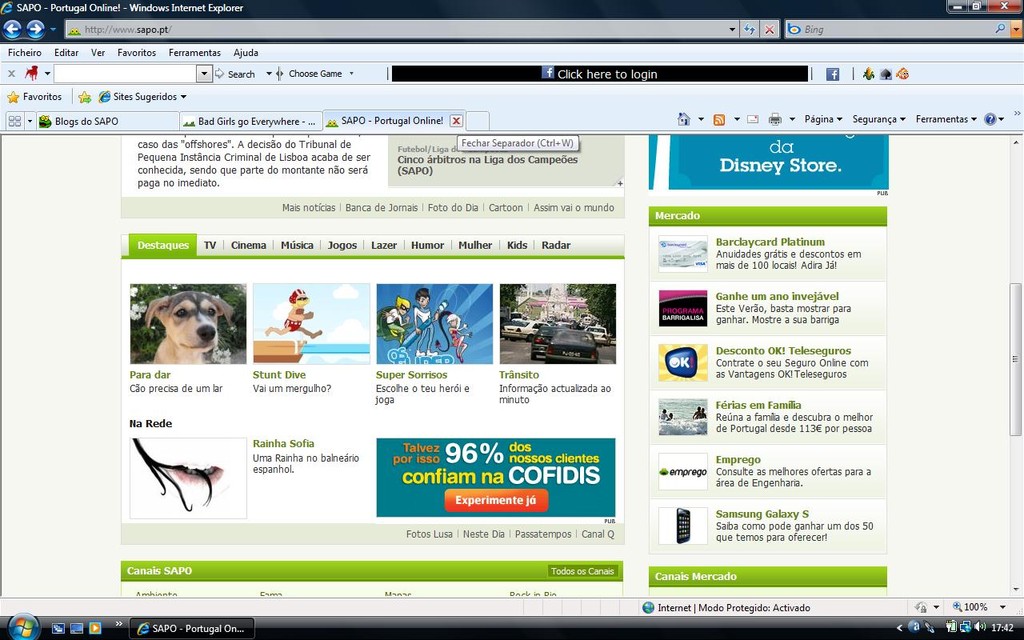
Task: Click the Print icon in command bar
Action: [775, 120]
